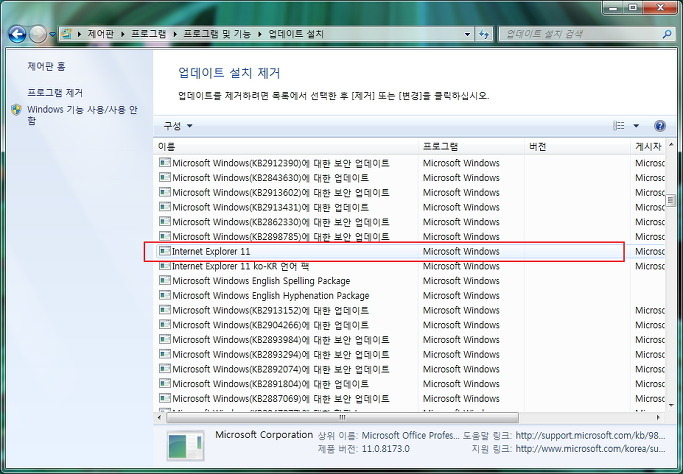Select Microsoft Windows English Spelling Package
This screenshot has height=474, width=683.
pyautogui.click(x=409, y=281)
